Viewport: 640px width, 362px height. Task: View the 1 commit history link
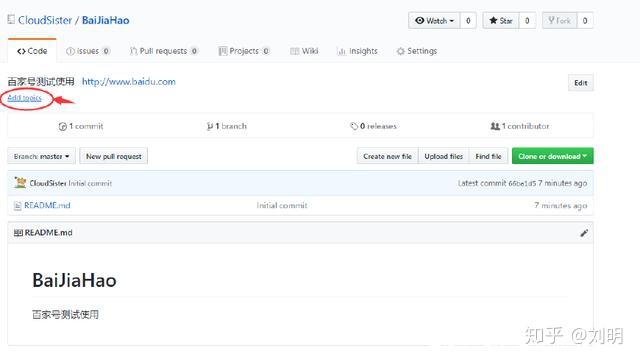81,126
